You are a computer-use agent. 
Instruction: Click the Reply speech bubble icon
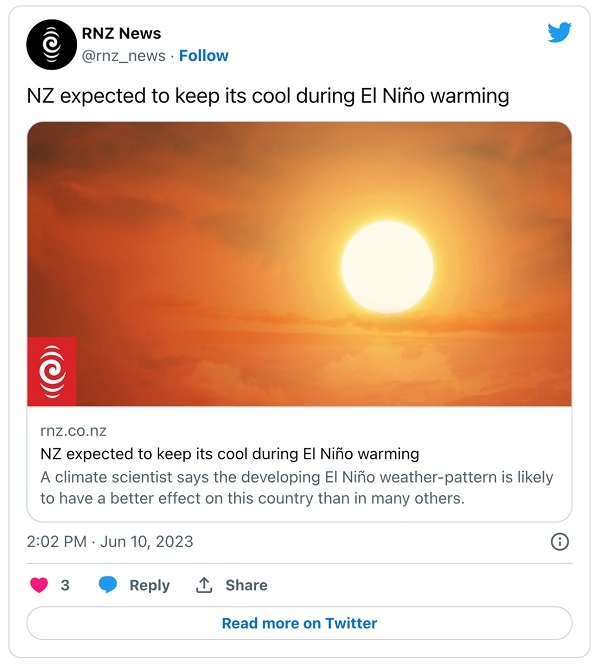click(108, 585)
